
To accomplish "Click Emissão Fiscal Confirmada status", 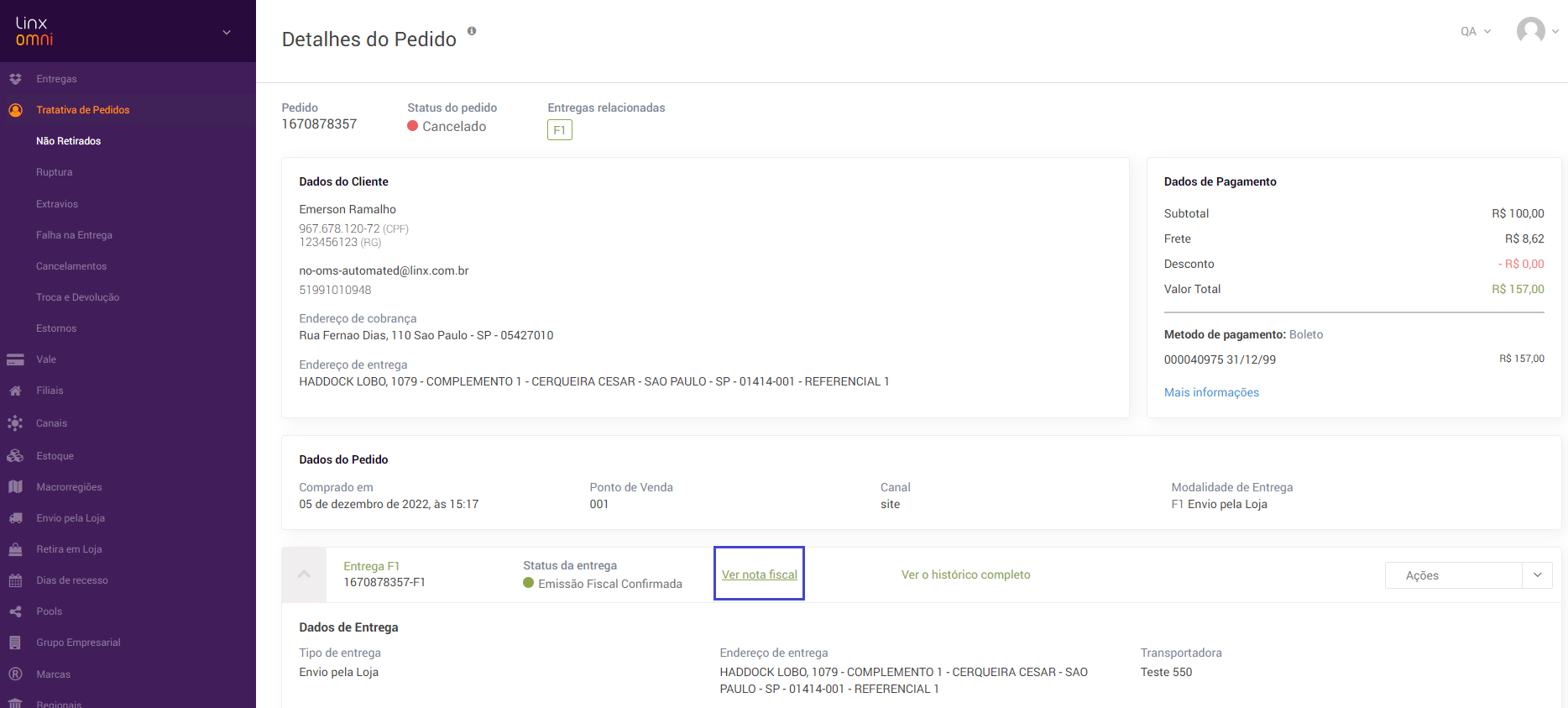I will pos(603,584).
